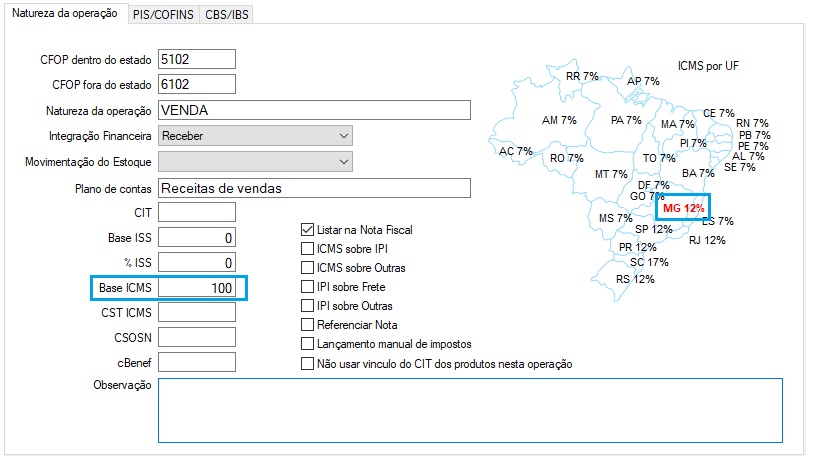Click the Plano de contas field

[x=313, y=188]
